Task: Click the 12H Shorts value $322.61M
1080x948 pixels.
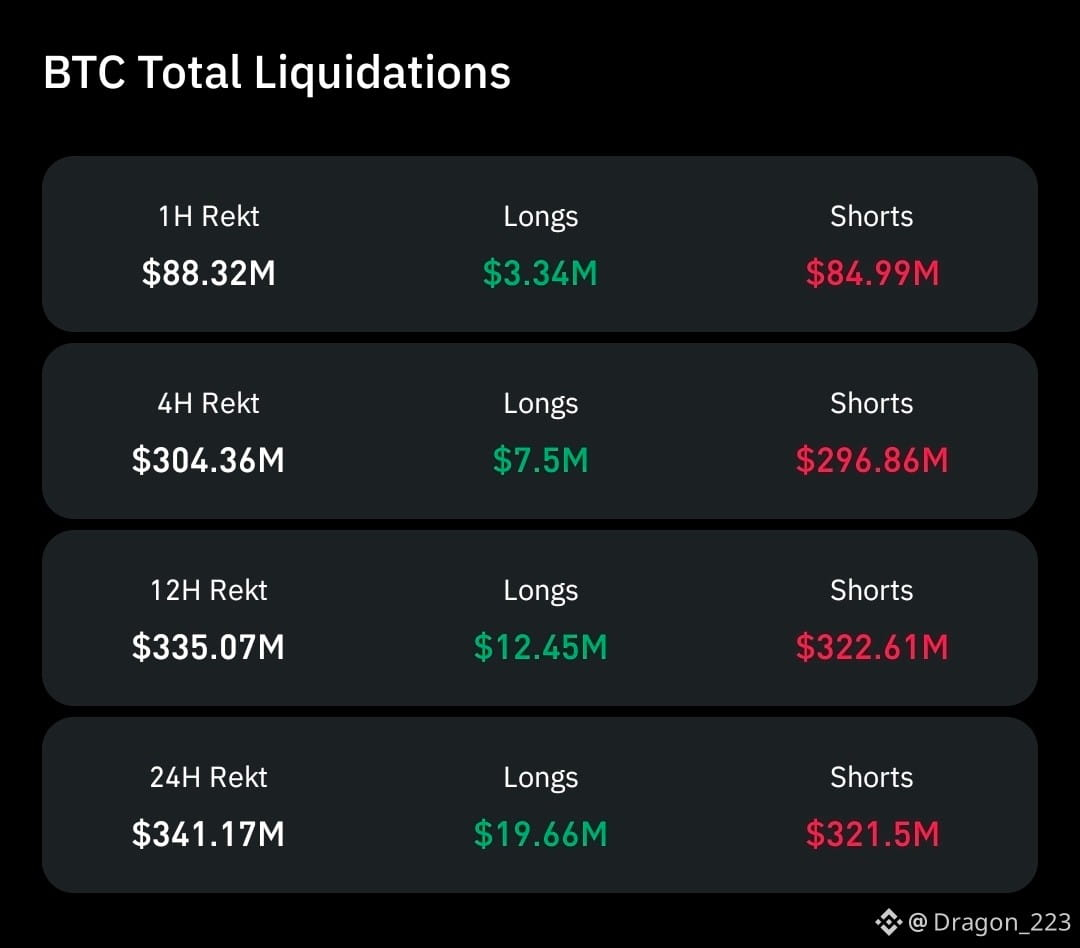Action: click(872, 647)
